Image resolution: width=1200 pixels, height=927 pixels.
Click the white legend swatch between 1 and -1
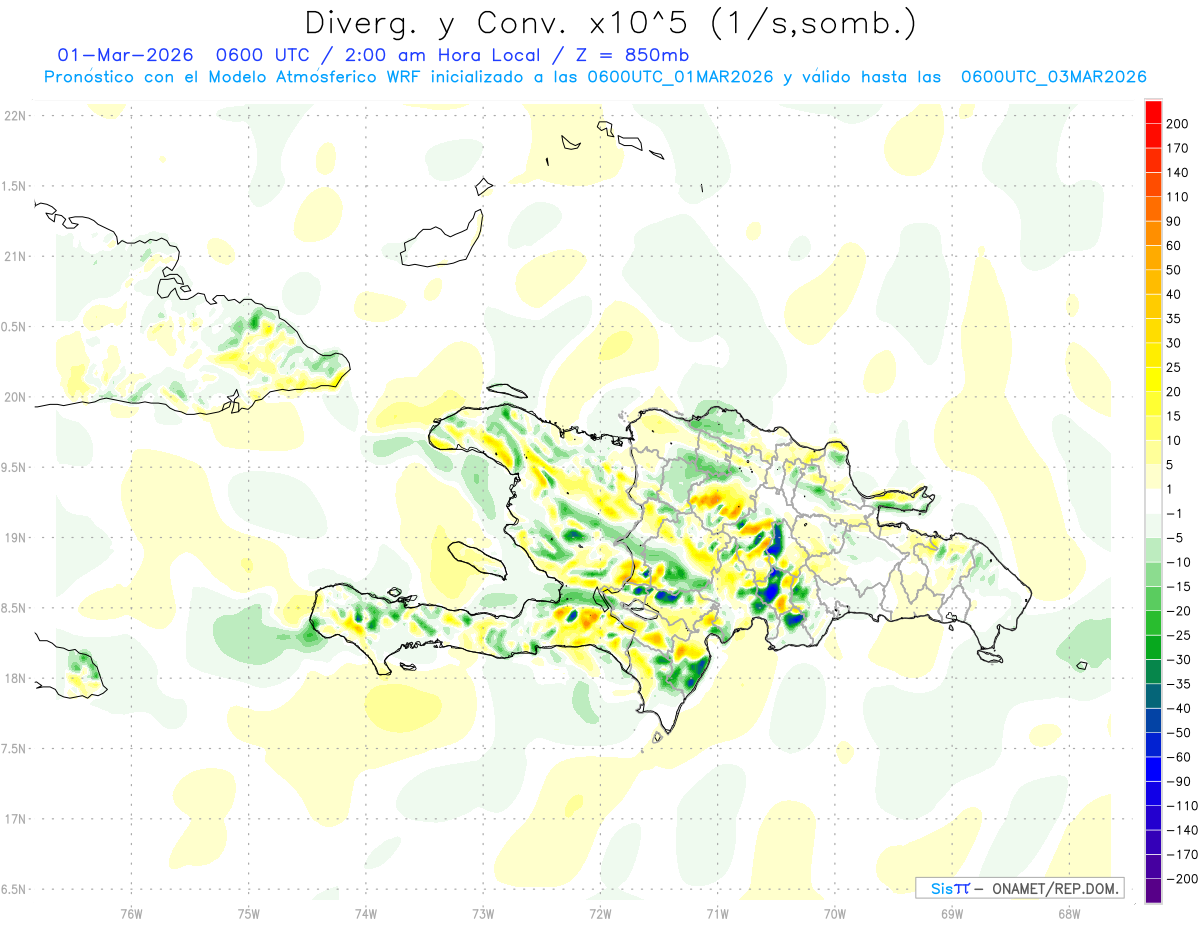click(x=1153, y=502)
